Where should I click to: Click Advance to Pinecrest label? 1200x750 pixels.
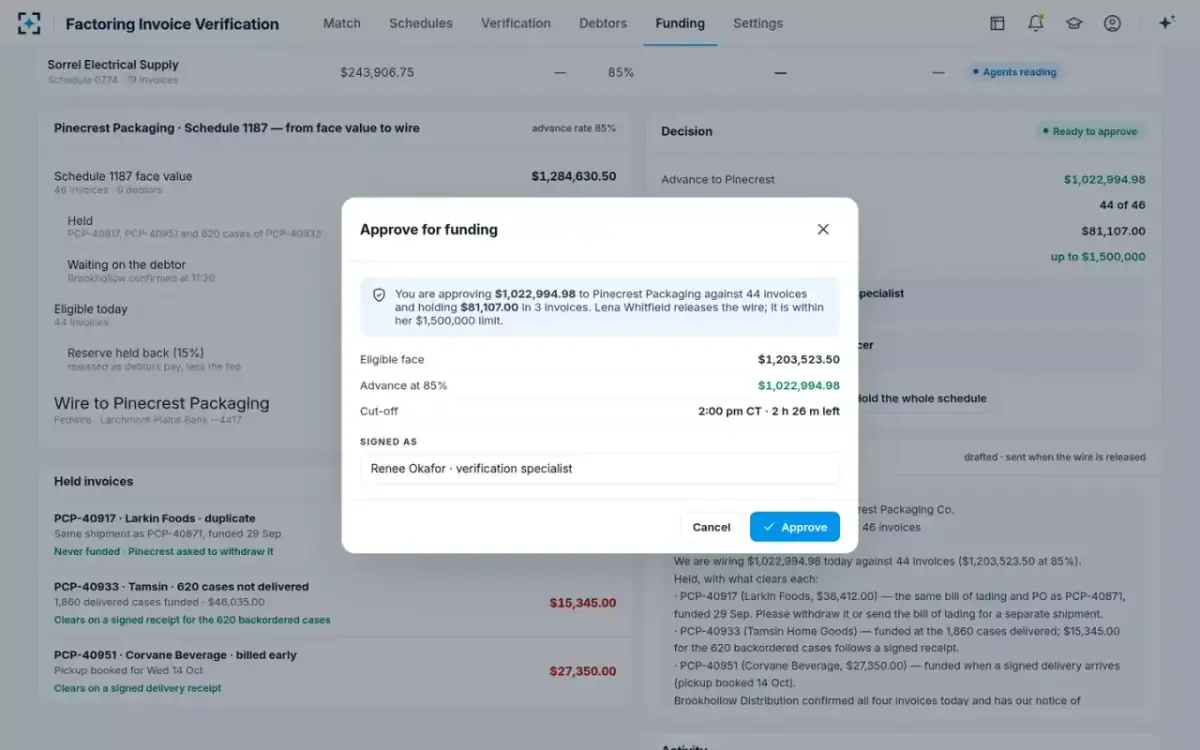point(718,180)
